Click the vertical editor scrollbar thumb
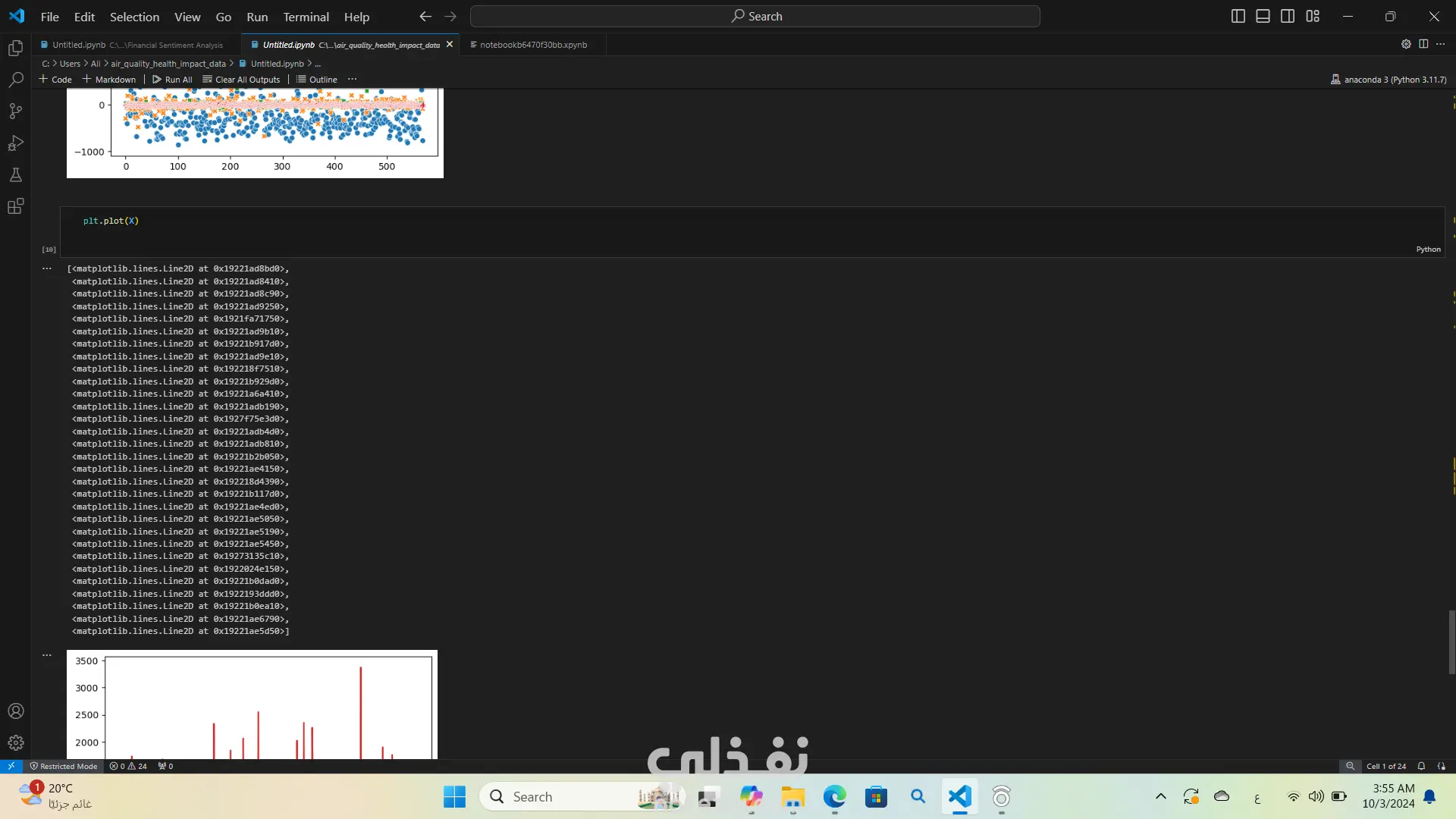Image resolution: width=1456 pixels, height=819 pixels. 1451,642
